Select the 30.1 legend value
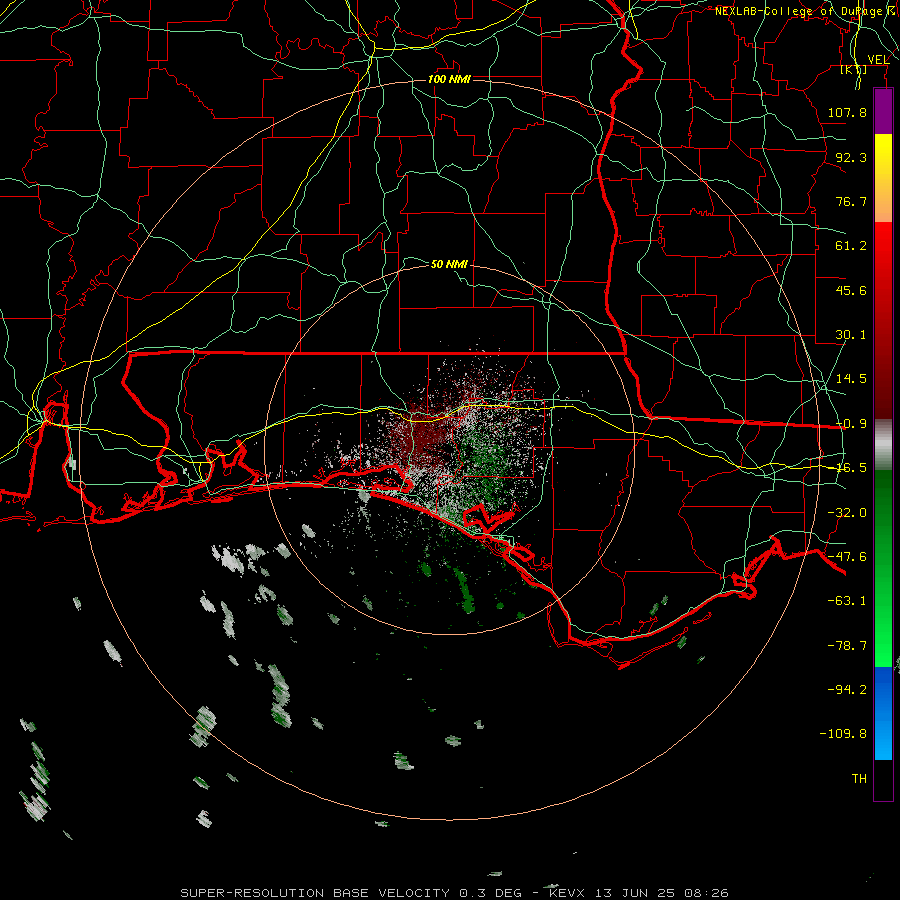The width and height of the screenshot is (900, 900). coord(851,335)
